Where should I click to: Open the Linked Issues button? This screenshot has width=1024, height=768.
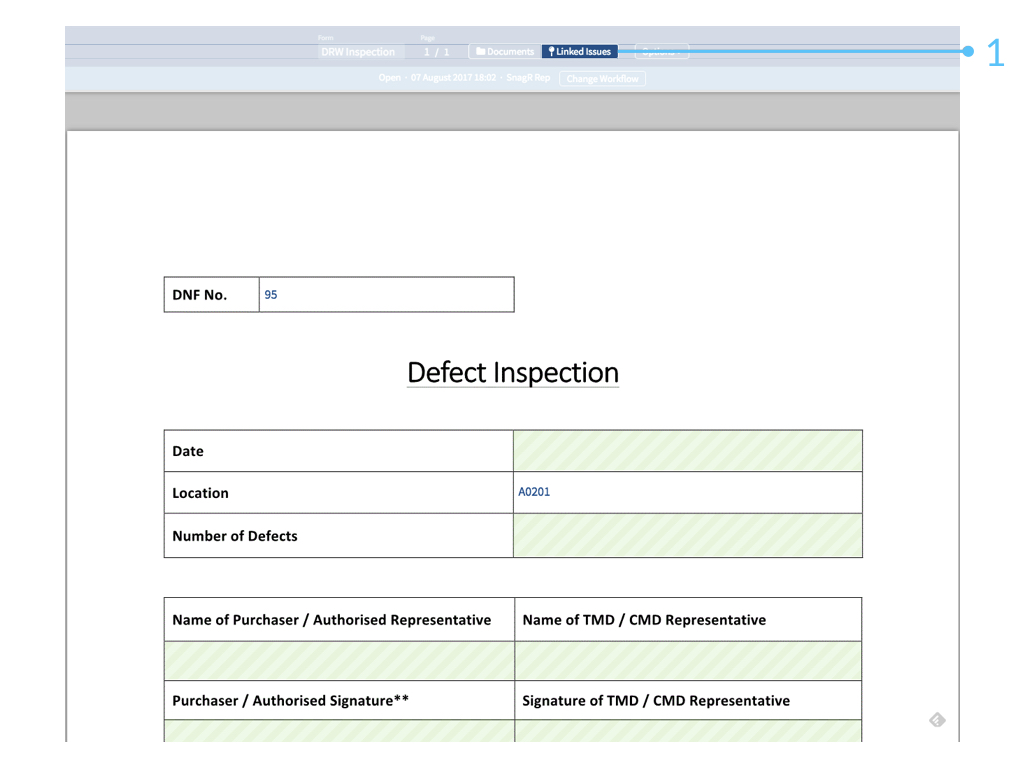pos(580,52)
